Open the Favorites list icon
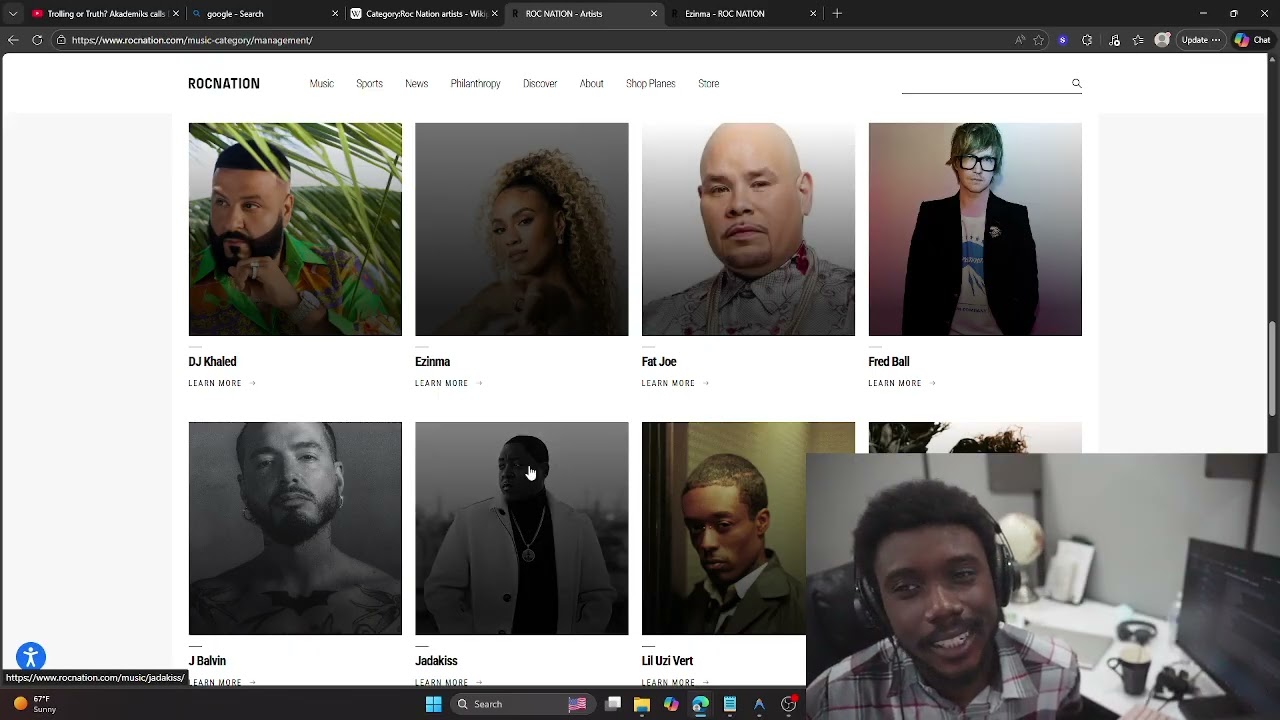The image size is (1280, 720). pyautogui.click(x=1138, y=40)
